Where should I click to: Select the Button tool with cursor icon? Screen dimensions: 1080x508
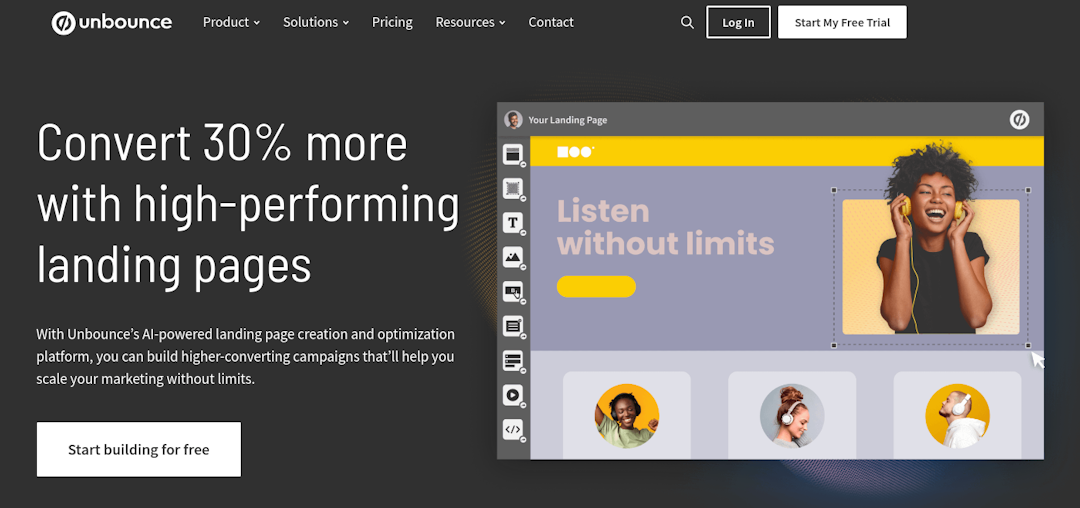[512, 292]
